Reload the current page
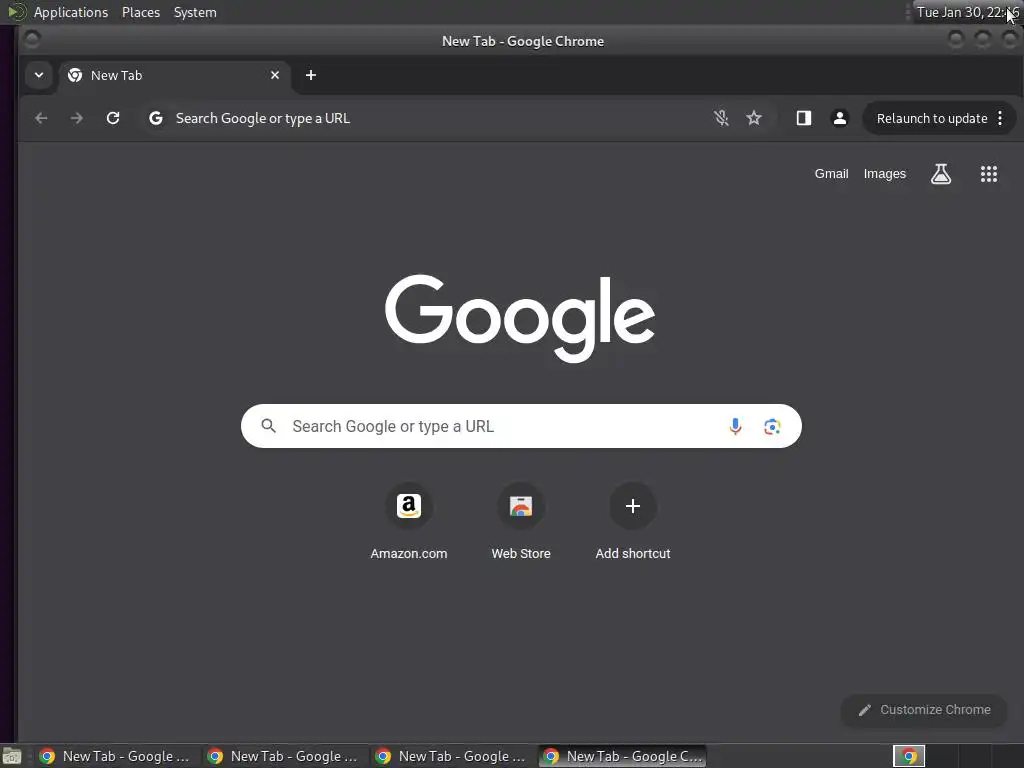 (x=113, y=118)
